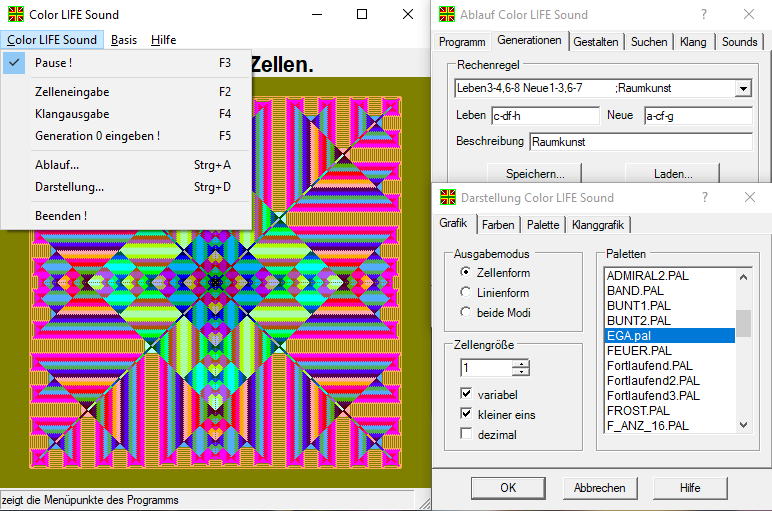Open the Hilfe menu
Screen dimensions: 772x511
(163, 40)
